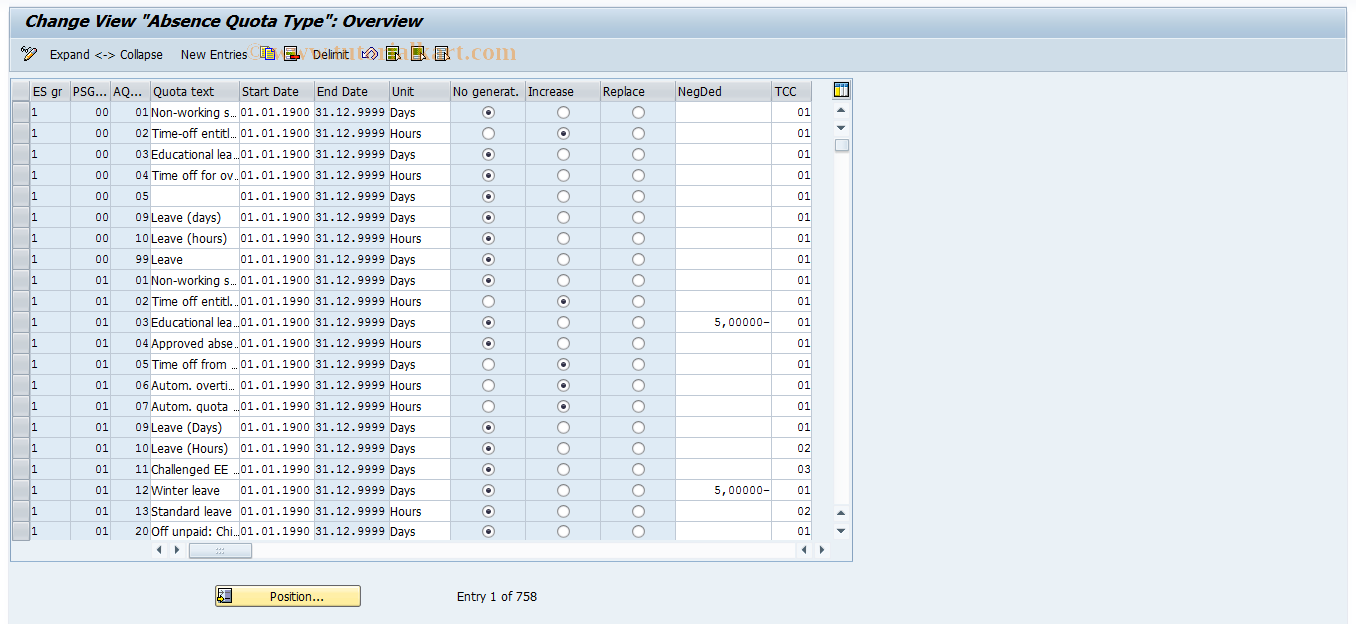Click the Select Block icon
Image resolution: width=1356 pixels, height=624 pixels.
[417, 54]
